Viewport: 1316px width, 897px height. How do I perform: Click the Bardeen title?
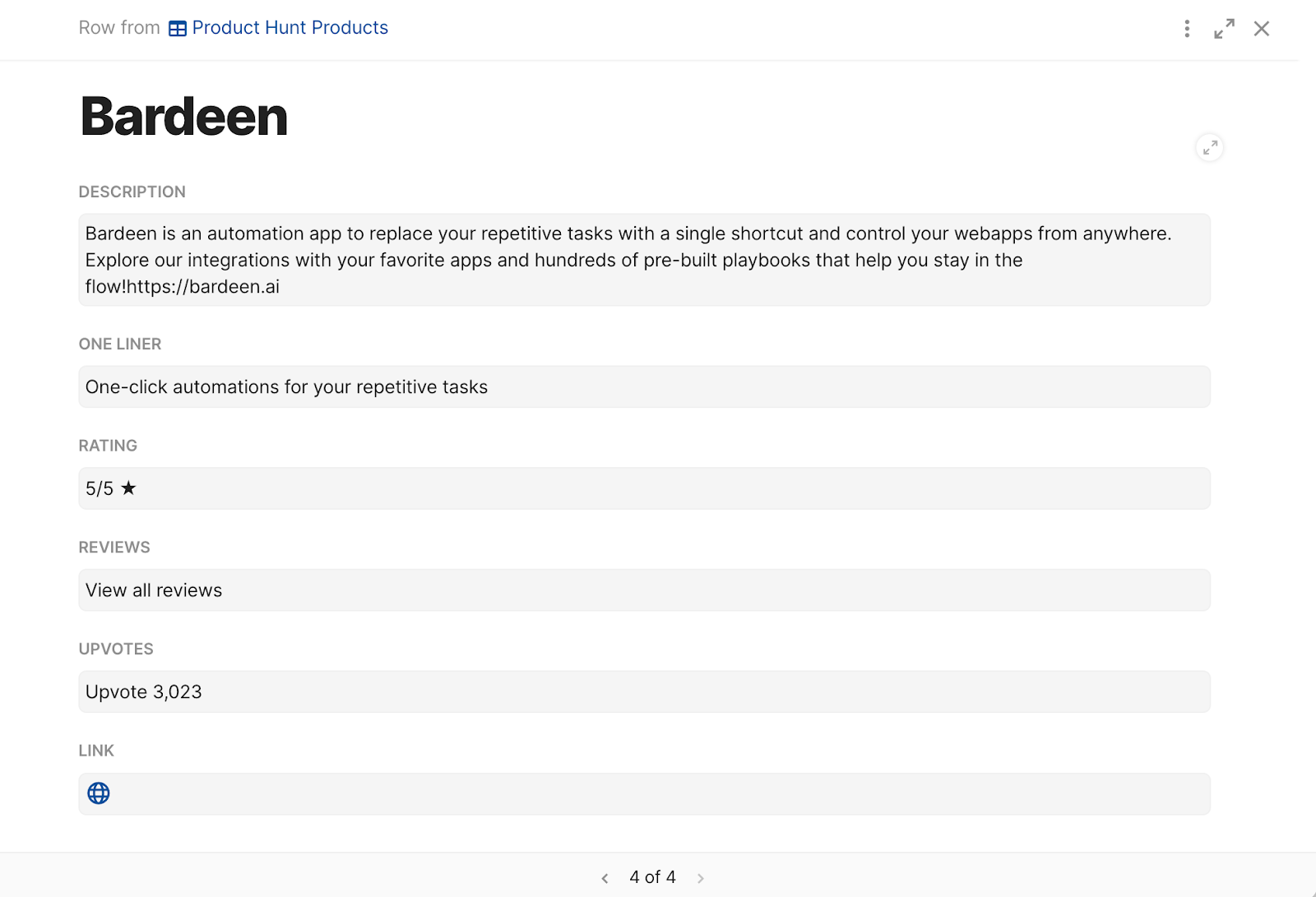184,117
